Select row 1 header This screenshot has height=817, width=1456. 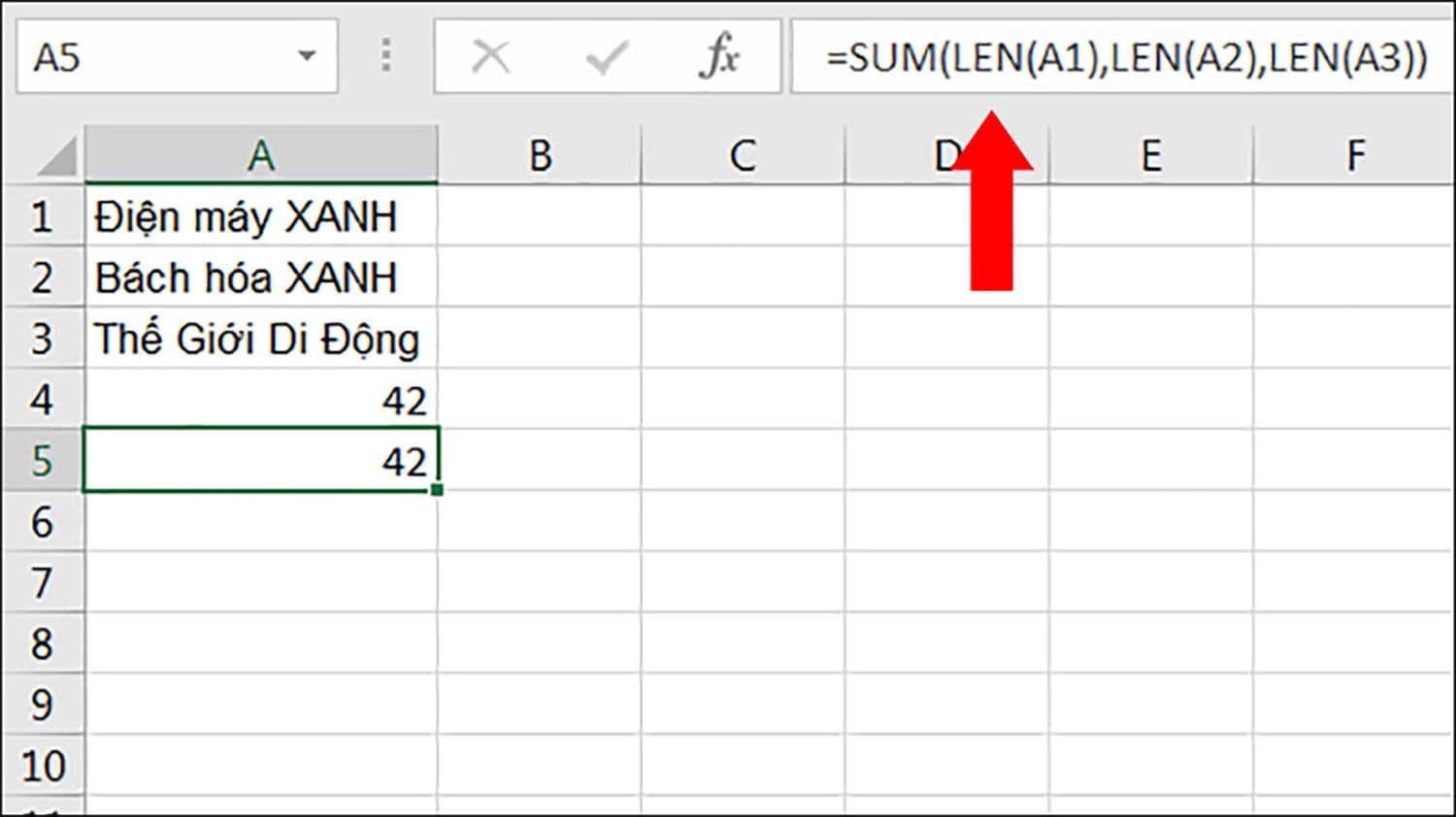[42, 215]
